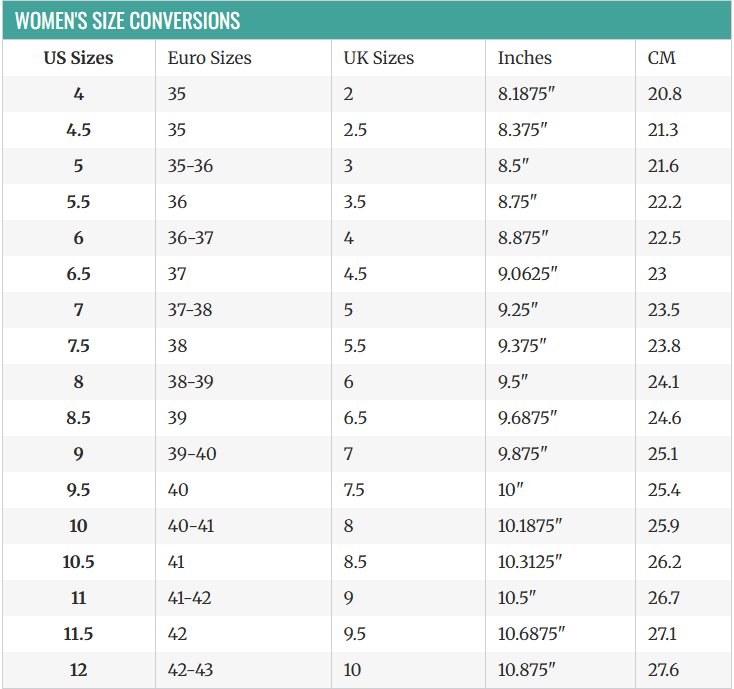The width and height of the screenshot is (734, 689).
Task: Click the 10″ inches cell
Action: point(514,490)
